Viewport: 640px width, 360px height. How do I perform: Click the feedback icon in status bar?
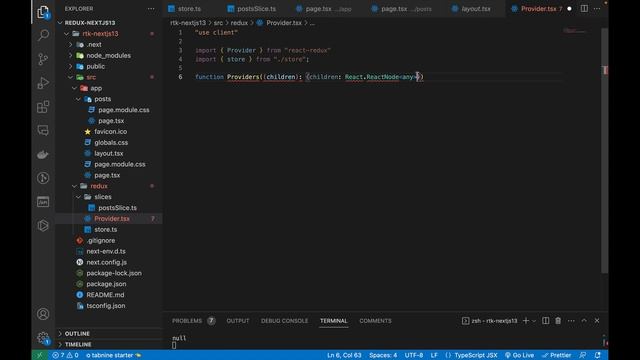coord(583,355)
